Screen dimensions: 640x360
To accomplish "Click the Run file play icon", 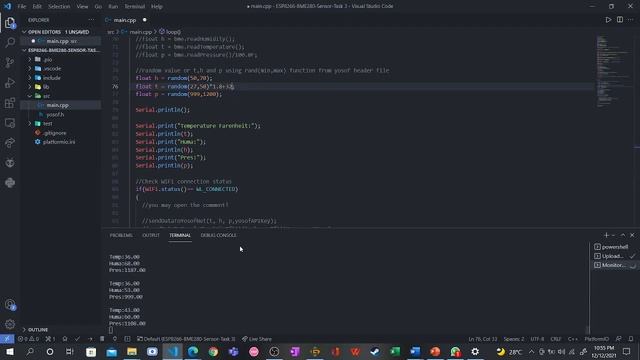I will (608, 20).
